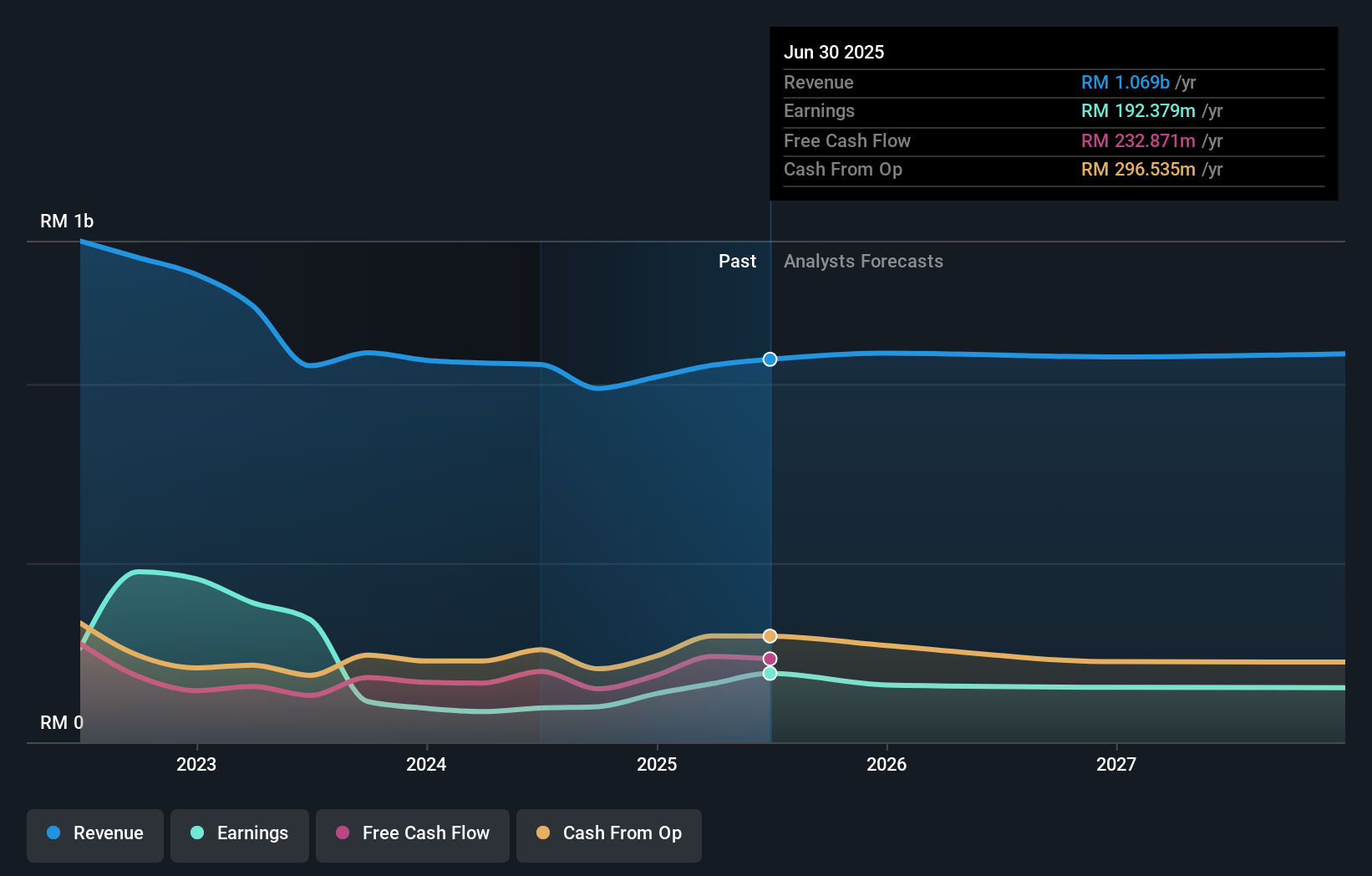Toggle the Free Cash Flow series visibility
This screenshot has height=876, width=1372.
point(412,833)
